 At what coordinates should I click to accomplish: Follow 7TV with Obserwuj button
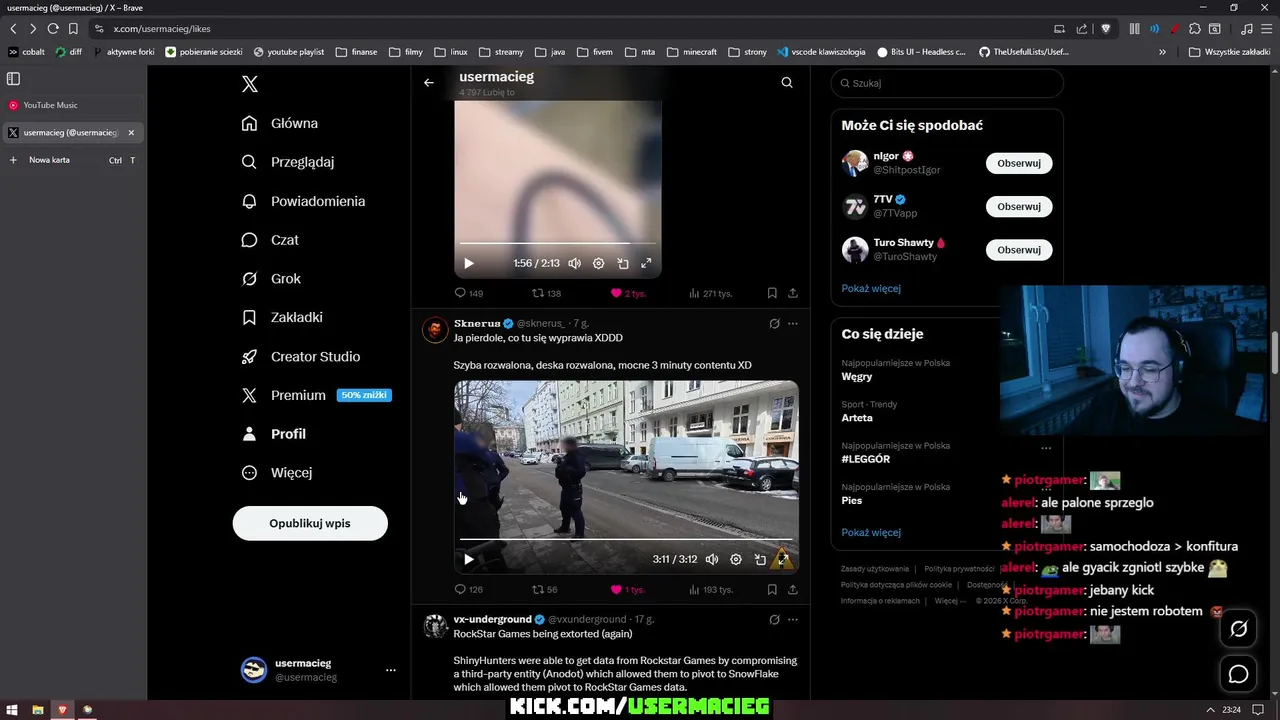click(x=1019, y=206)
